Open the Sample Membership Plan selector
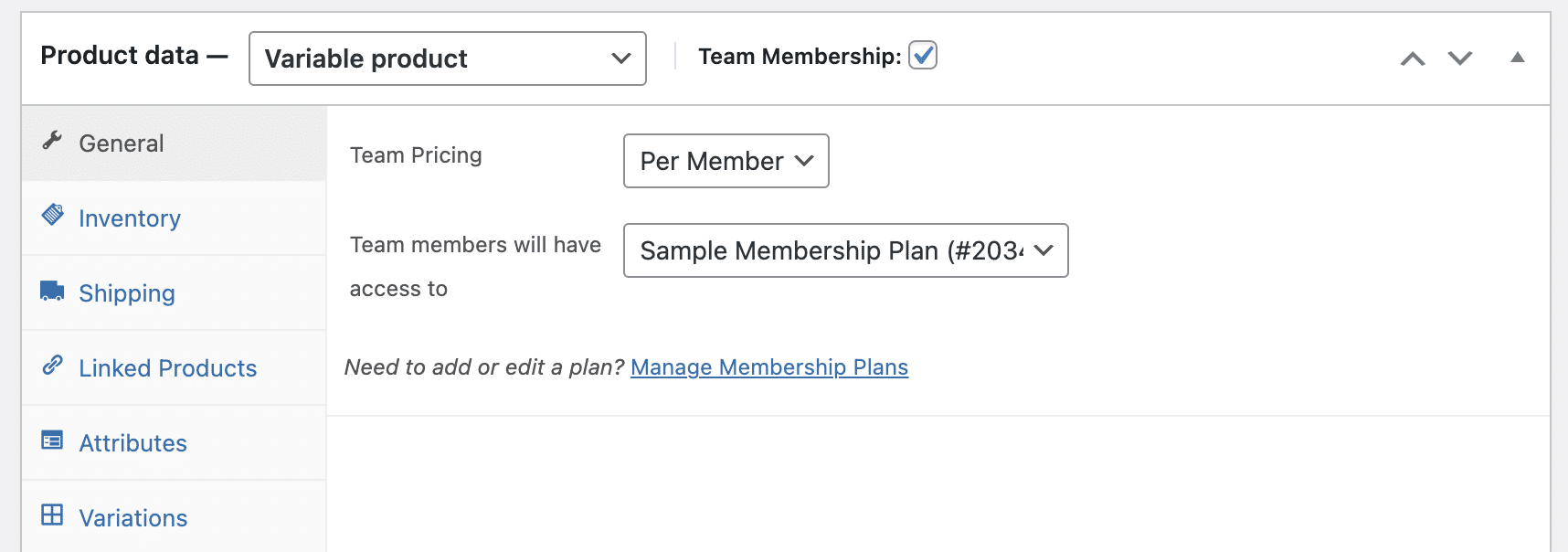This screenshot has height=552, width=1568. coord(844,250)
